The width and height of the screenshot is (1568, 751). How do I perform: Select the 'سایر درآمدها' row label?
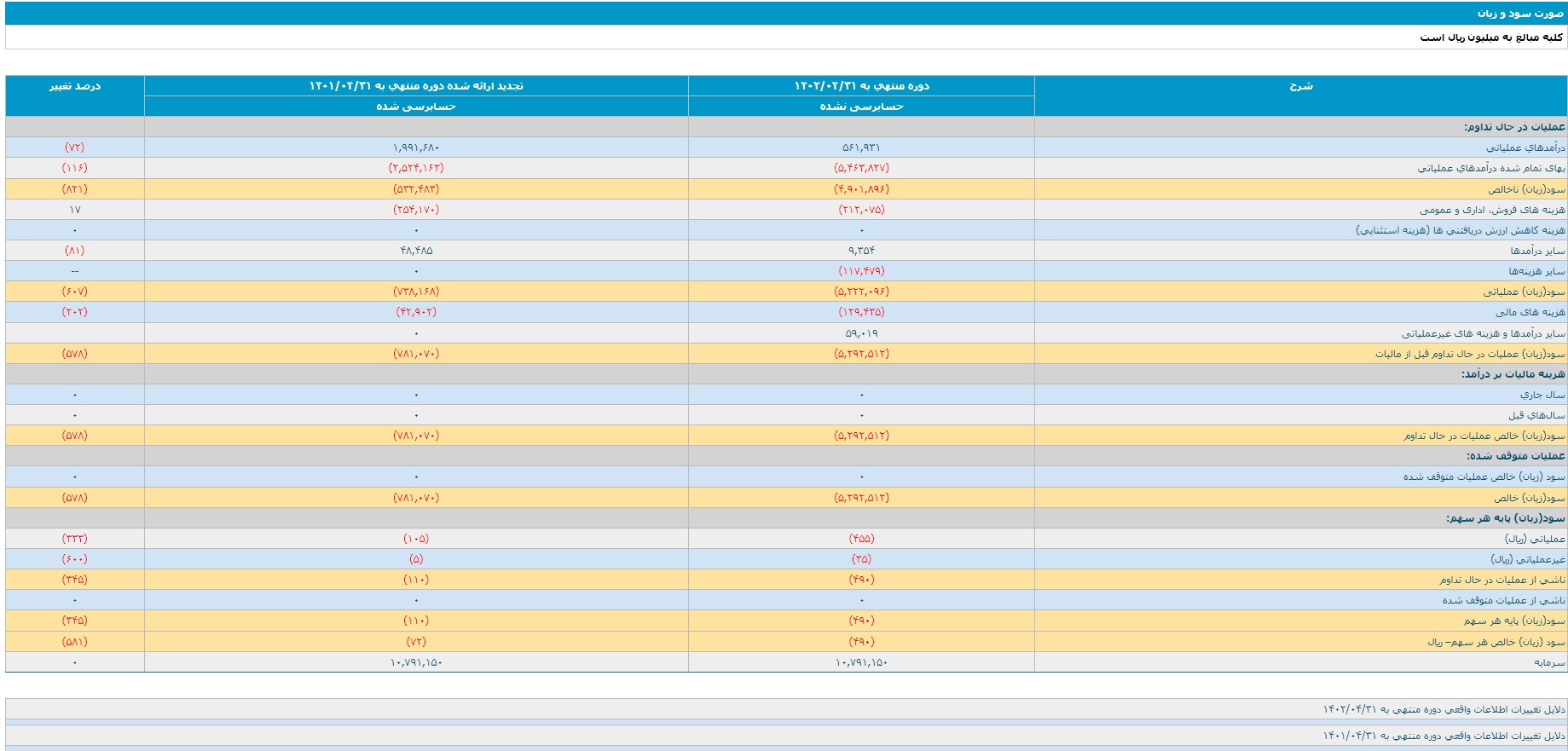(x=1537, y=251)
